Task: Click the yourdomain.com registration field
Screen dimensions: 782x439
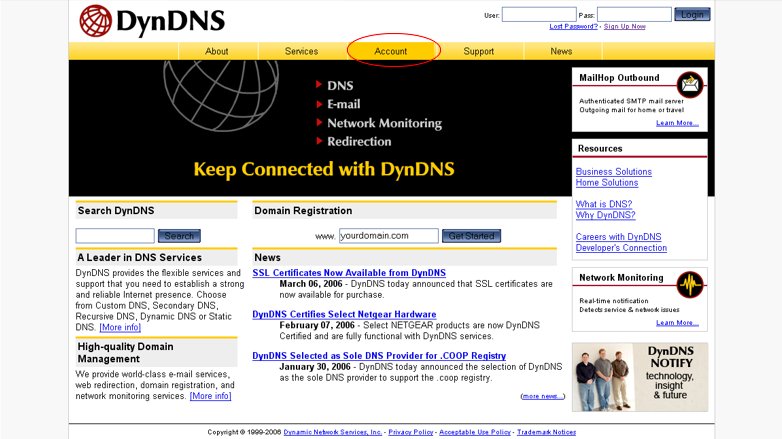Action: point(388,236)
